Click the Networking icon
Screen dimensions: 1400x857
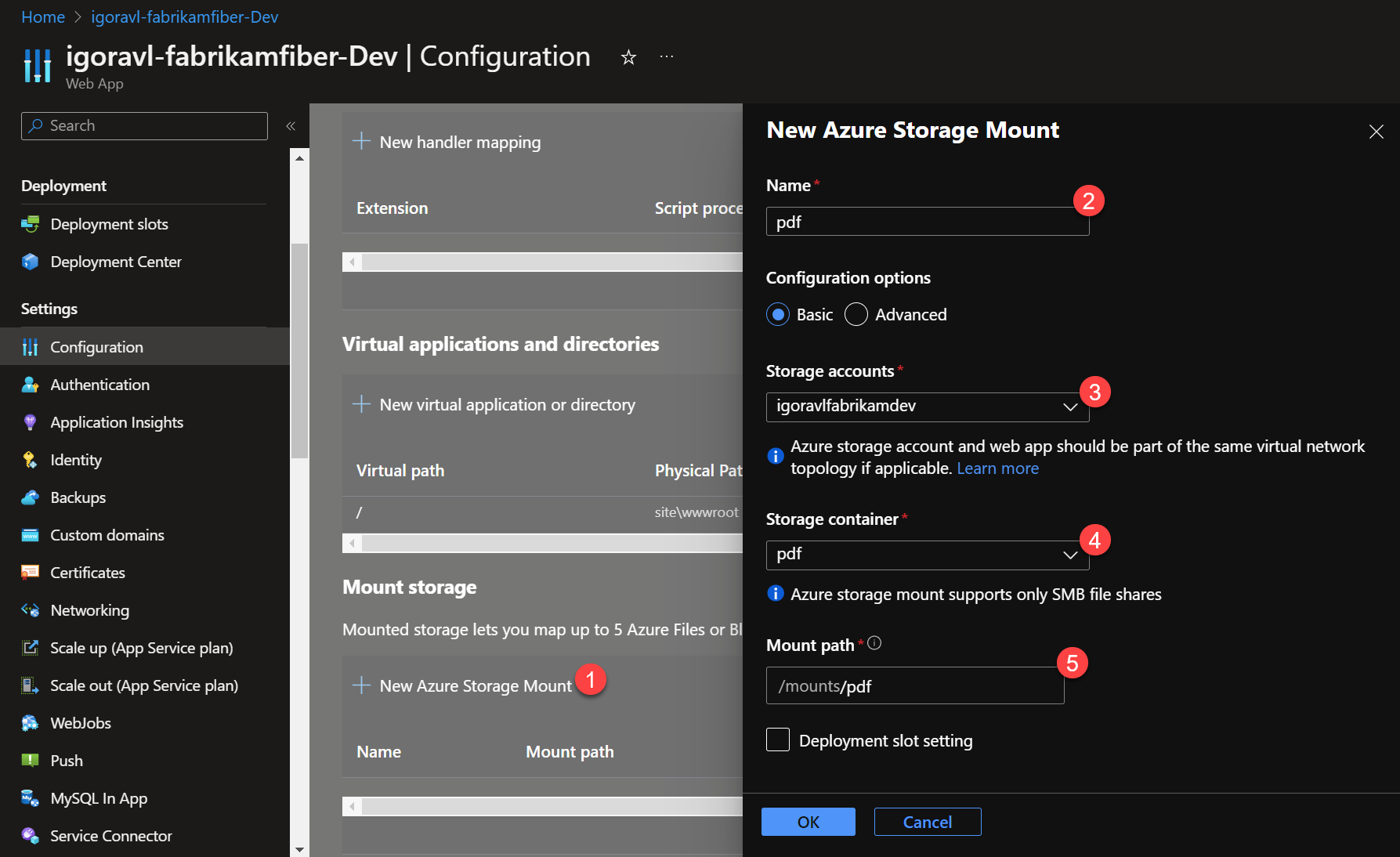[31, 610]
